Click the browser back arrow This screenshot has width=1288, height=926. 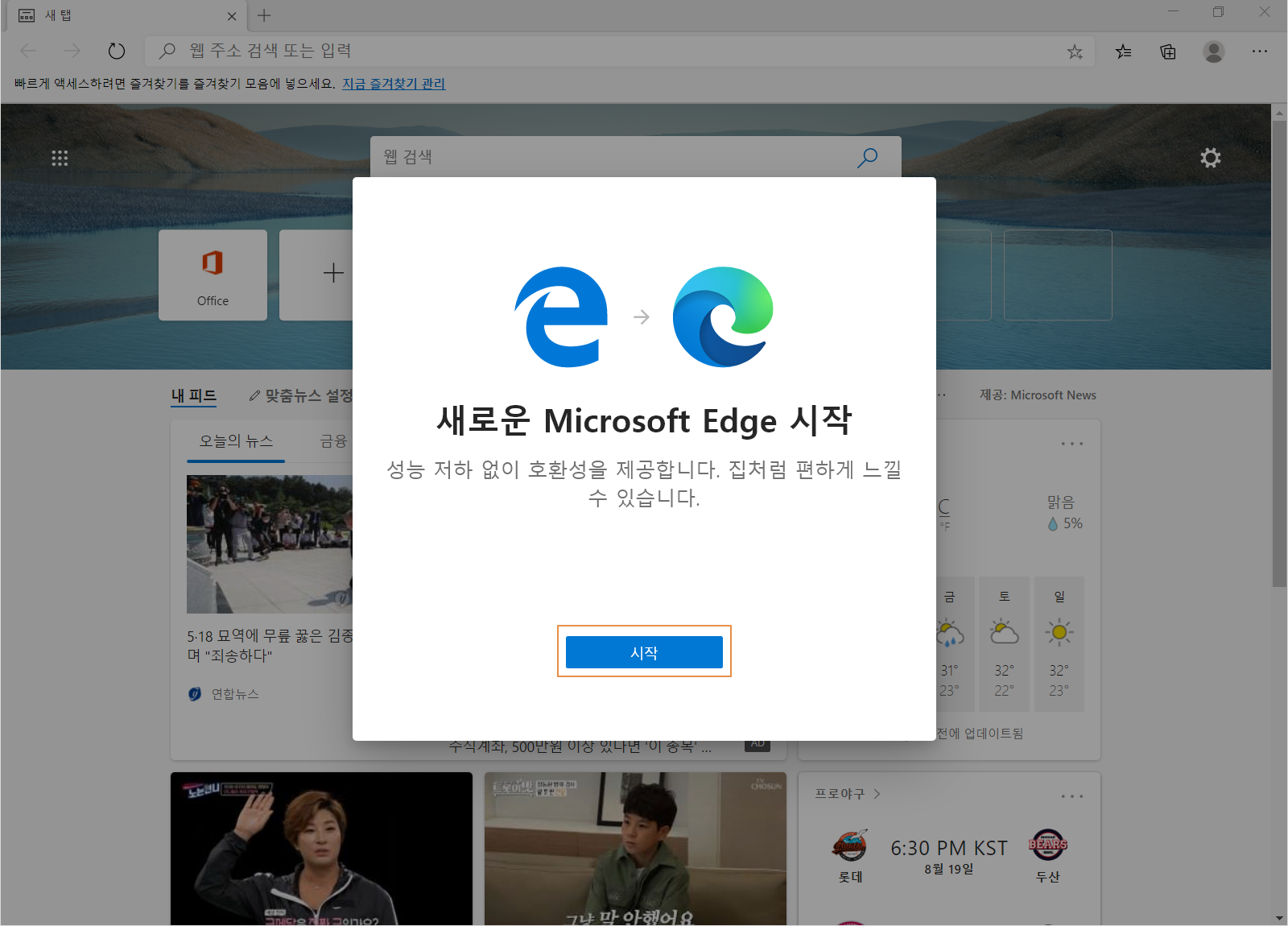[x=29, y=52]
